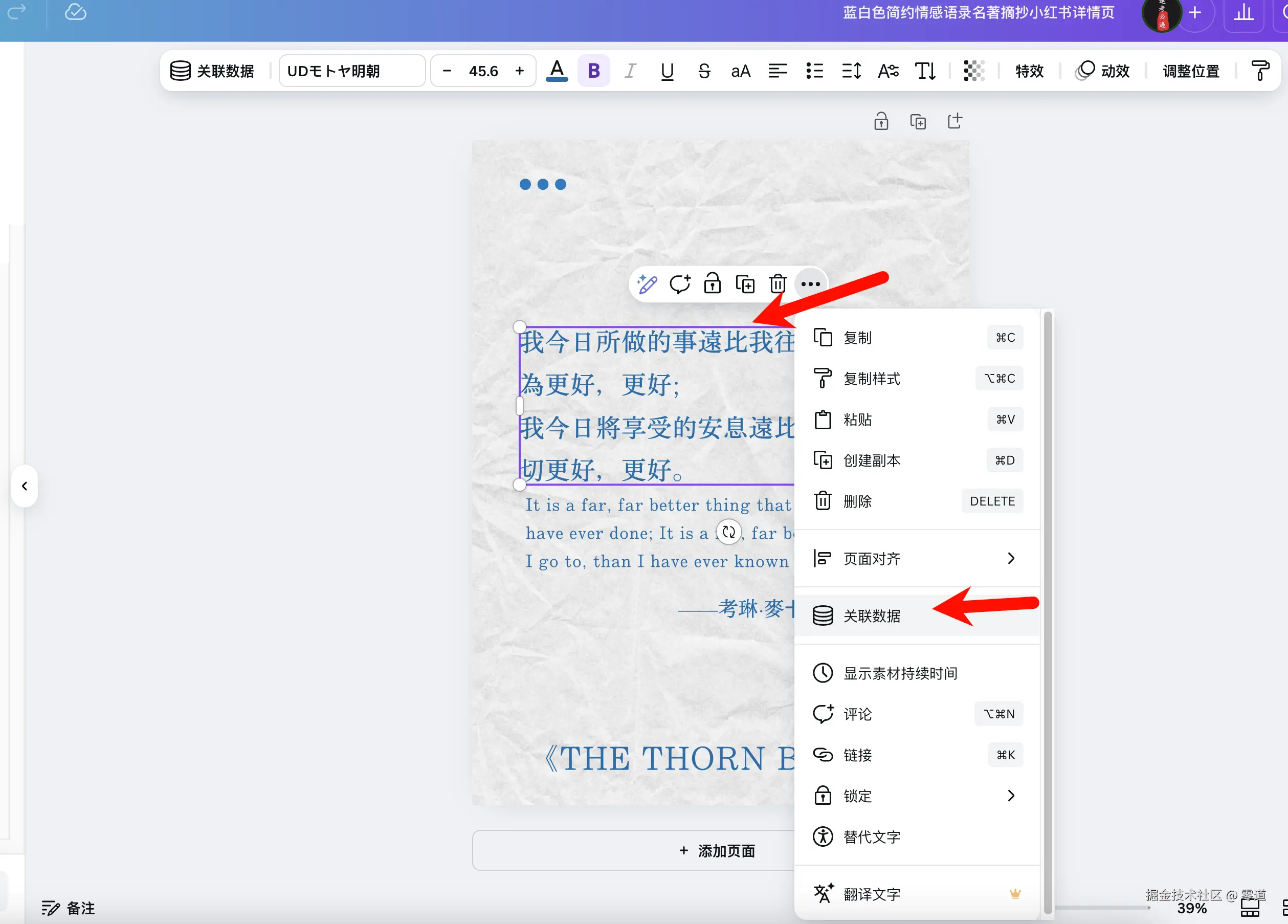The height and width of the screenshot is (924, 1288).
Task: Click the transparency checkerboard icon
Action: tap(973, 71)
